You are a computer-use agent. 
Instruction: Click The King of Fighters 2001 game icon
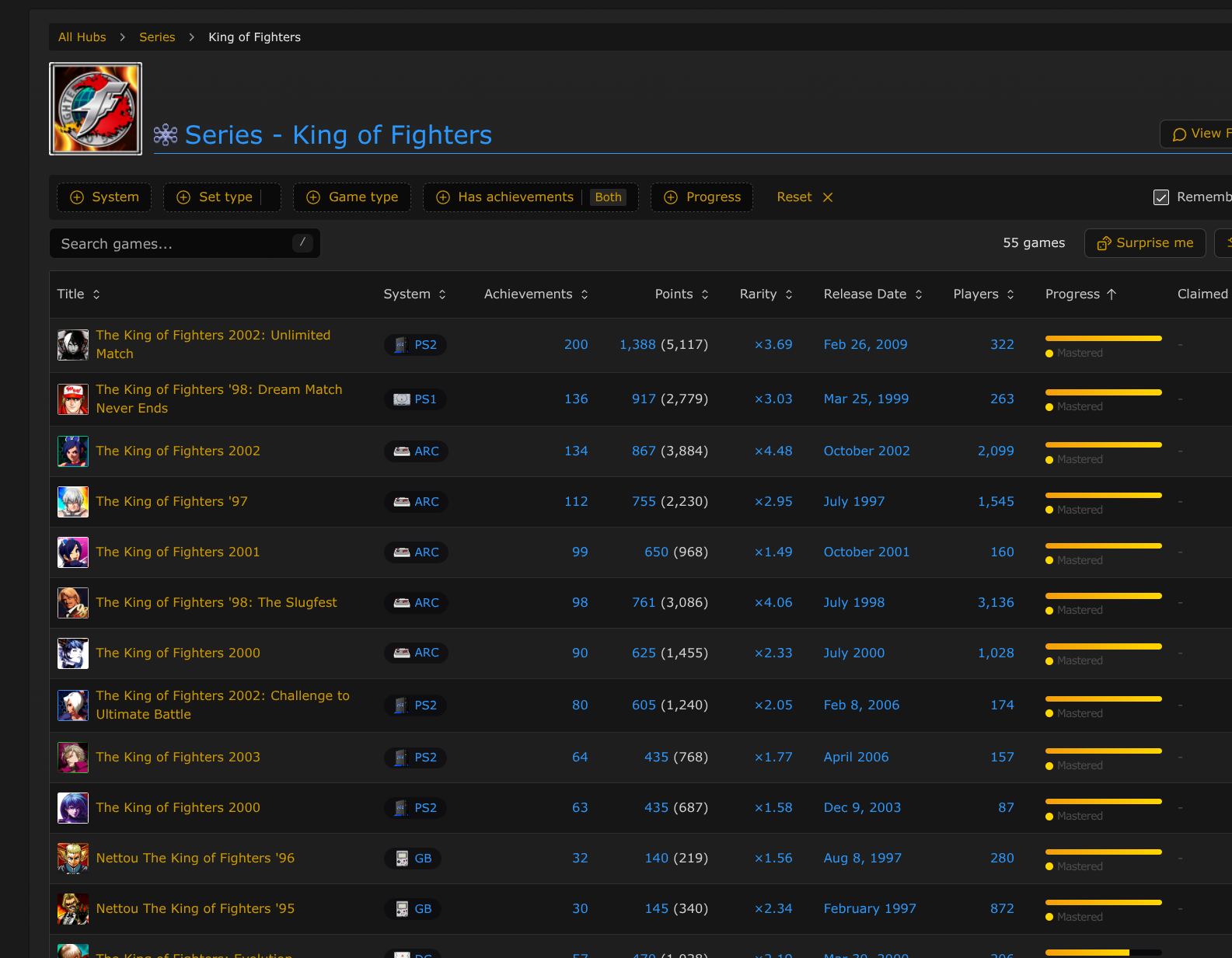pos(73,552)
